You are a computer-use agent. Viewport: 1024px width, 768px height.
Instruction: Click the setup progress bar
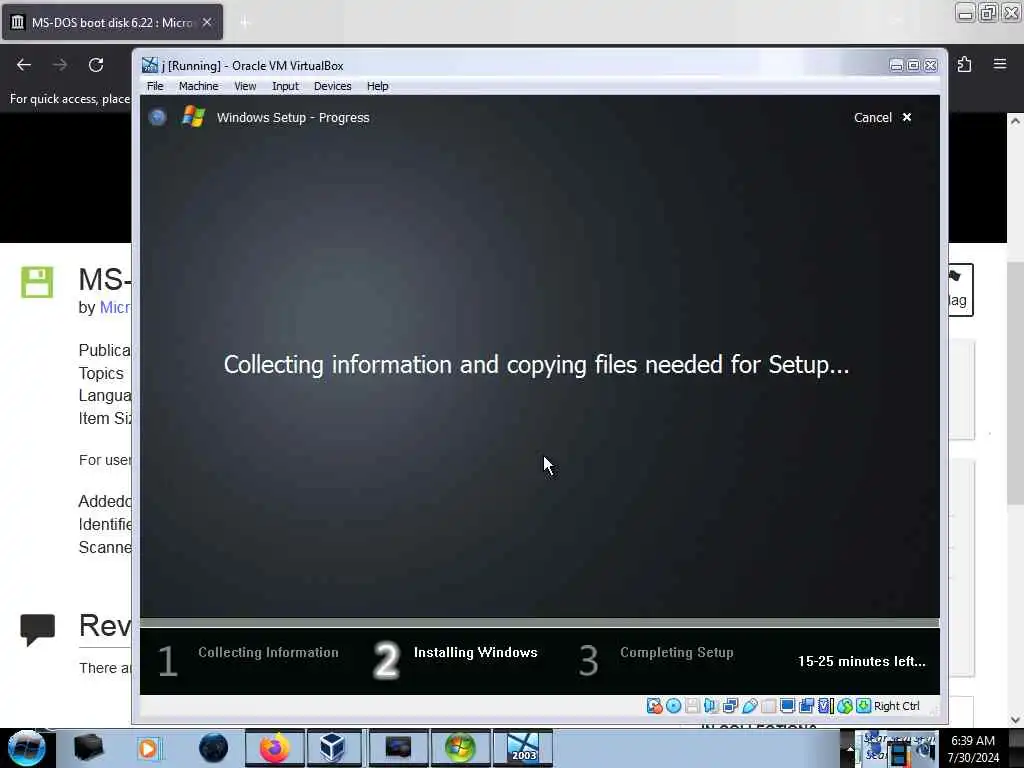539,622
